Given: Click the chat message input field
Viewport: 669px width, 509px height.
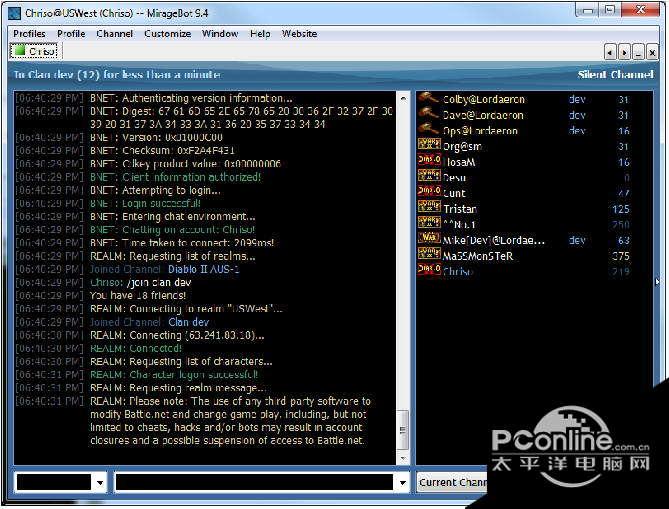Looking at the screenshot, I should [x=254, y=483].
